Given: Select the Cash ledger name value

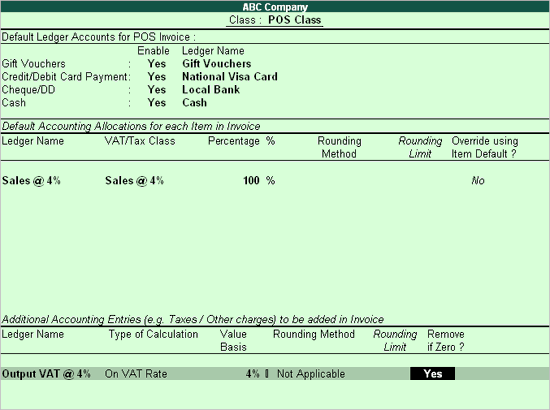Looking at the screenshot, I should (194, 102).
